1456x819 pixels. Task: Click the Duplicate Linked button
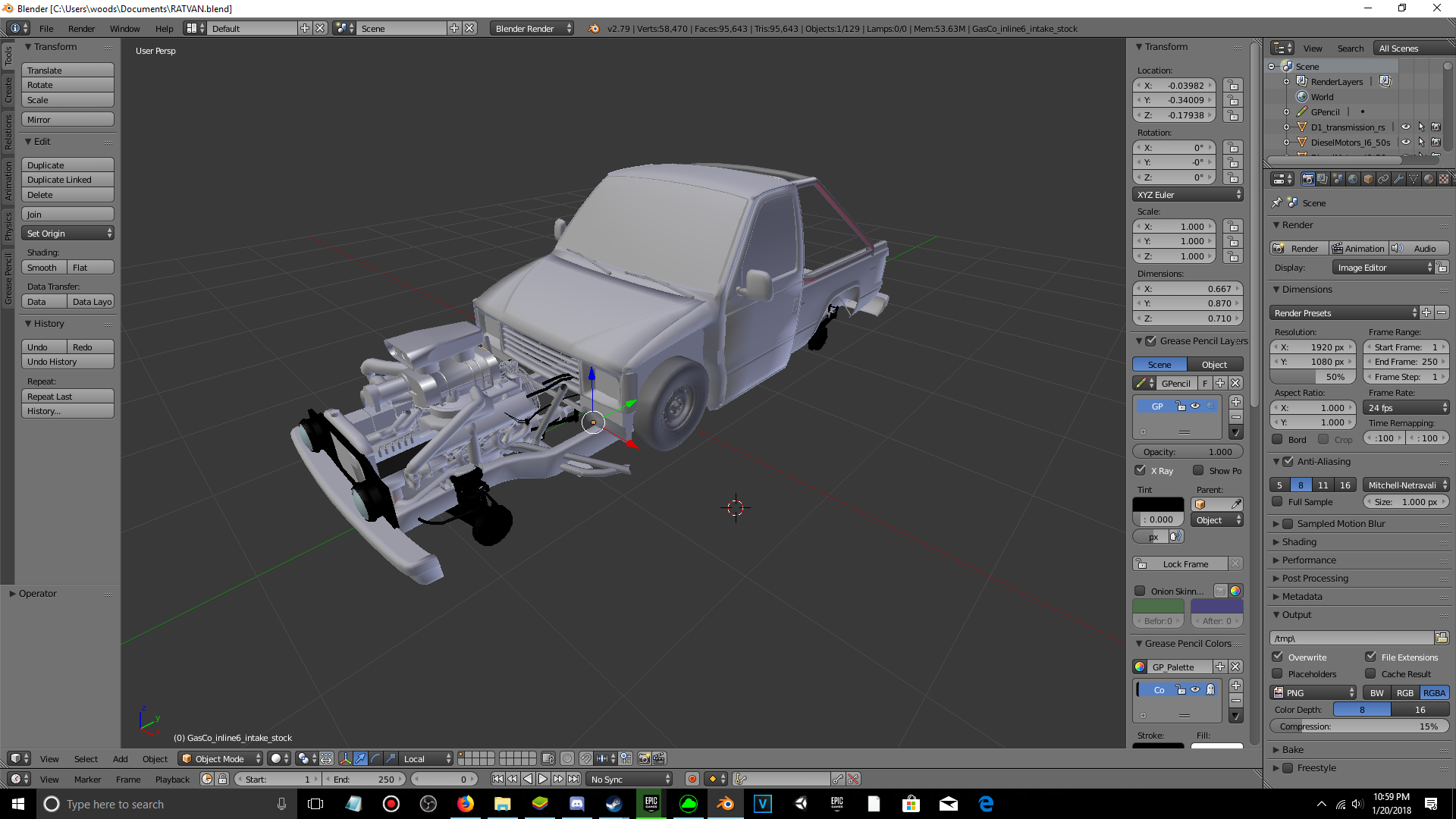(67, 180)
